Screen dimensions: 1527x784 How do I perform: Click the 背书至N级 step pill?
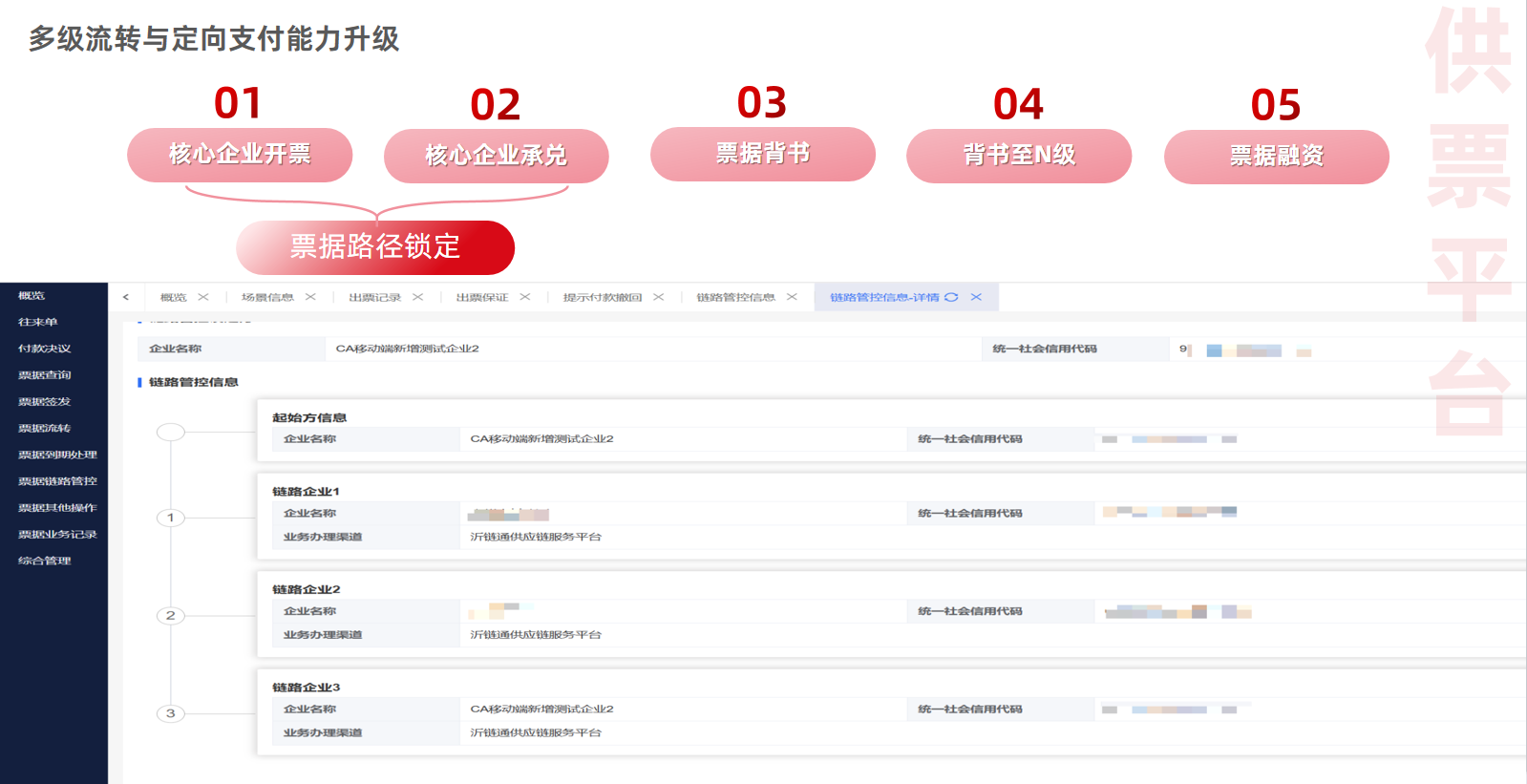click(x=1019, y=156)
